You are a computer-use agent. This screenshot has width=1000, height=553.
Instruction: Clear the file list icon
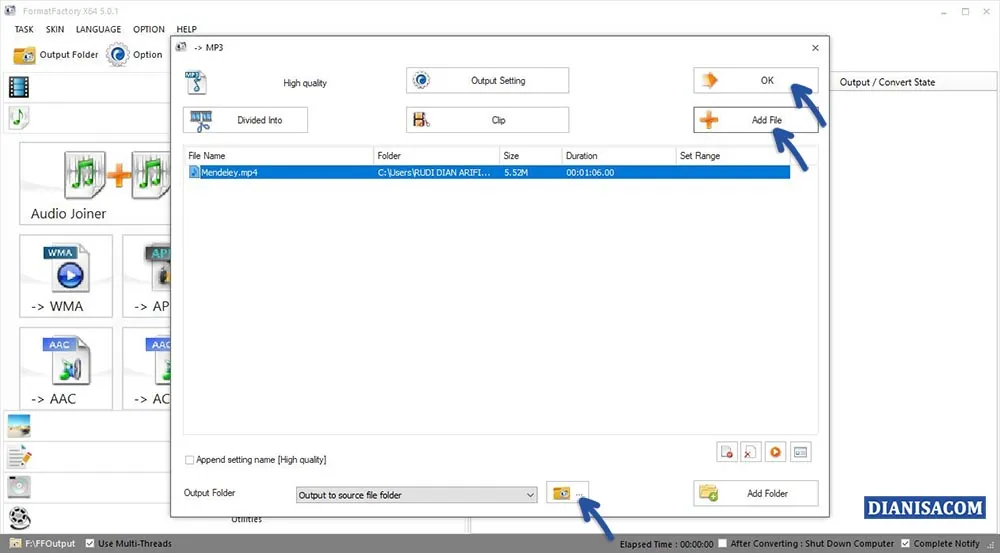click(x=751, y=452)
